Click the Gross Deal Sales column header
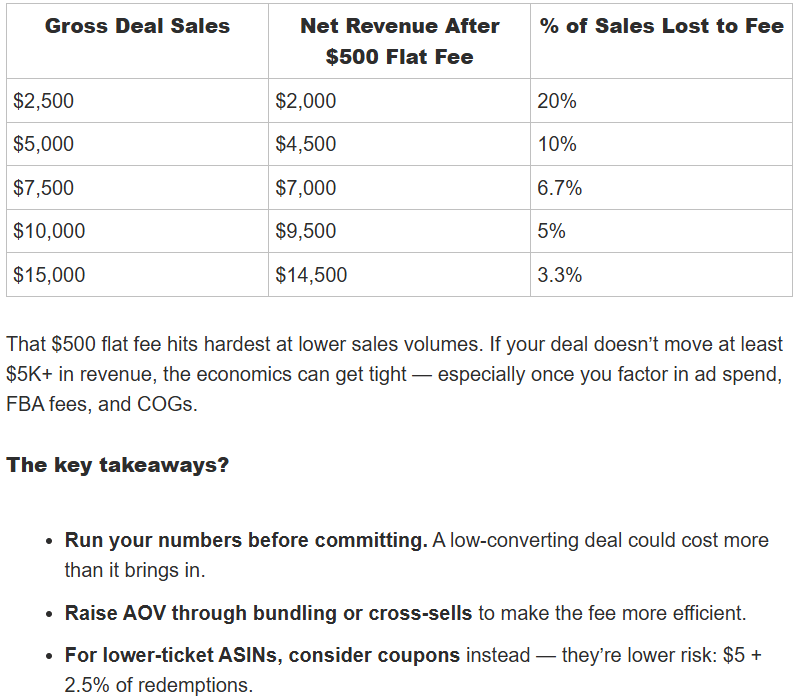 pos(137,27)
